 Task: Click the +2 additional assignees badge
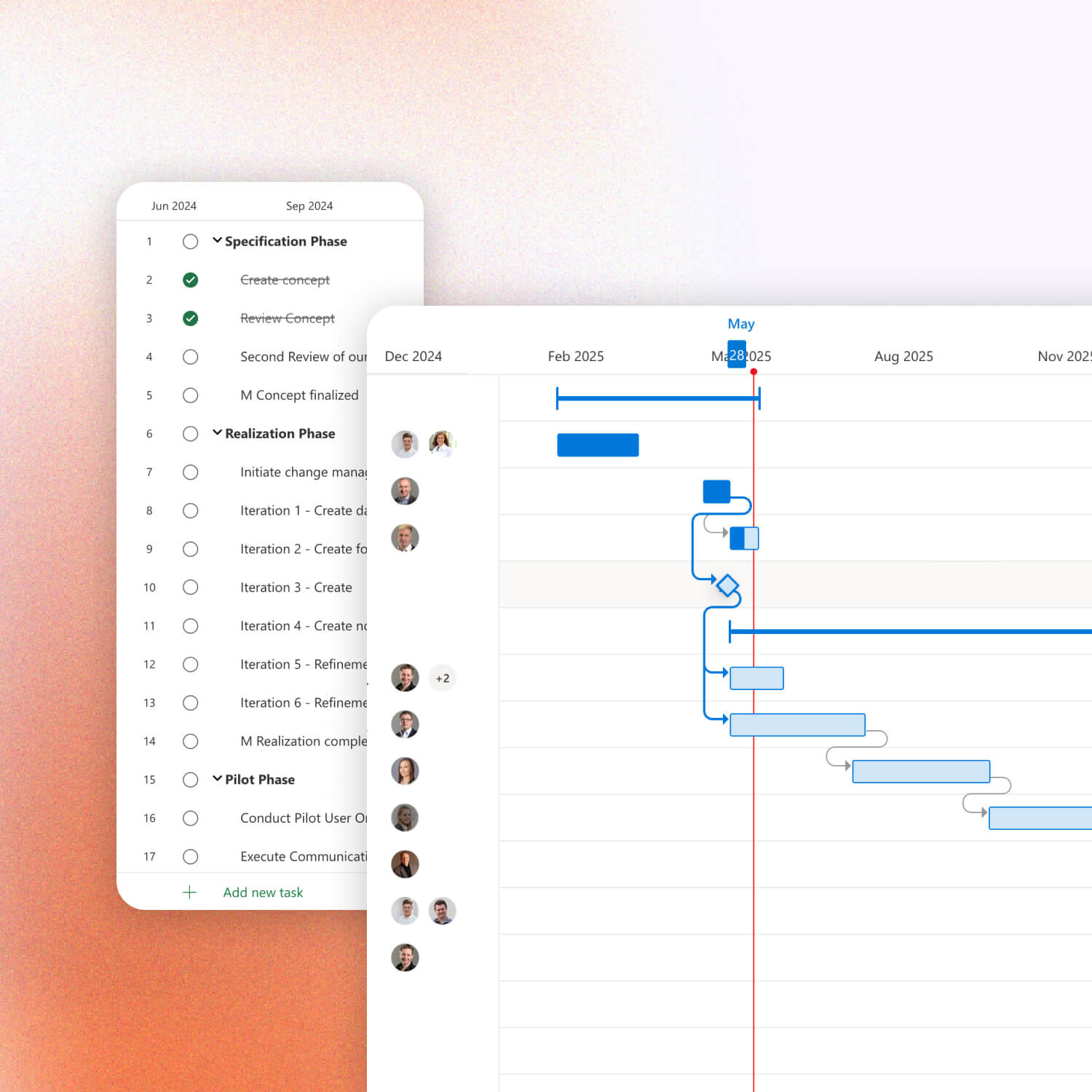tap(443, 678)
